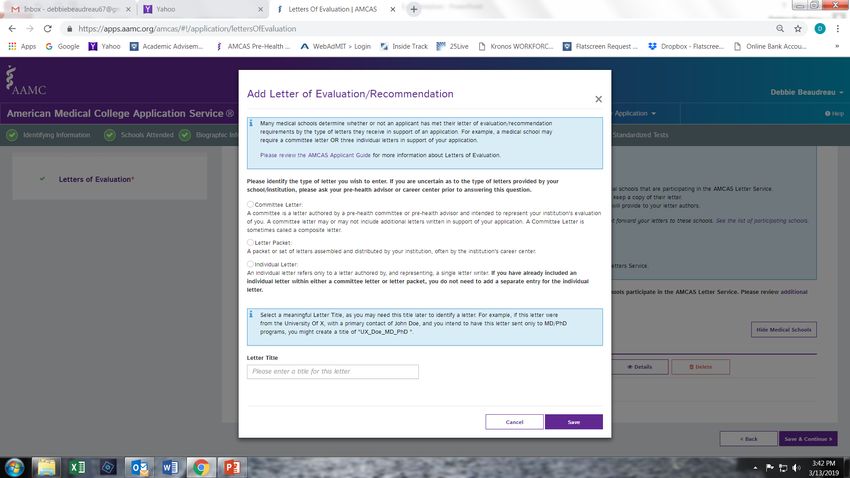
Task: Open the Yahoo bookmark
Action: (x=104, y=47)
